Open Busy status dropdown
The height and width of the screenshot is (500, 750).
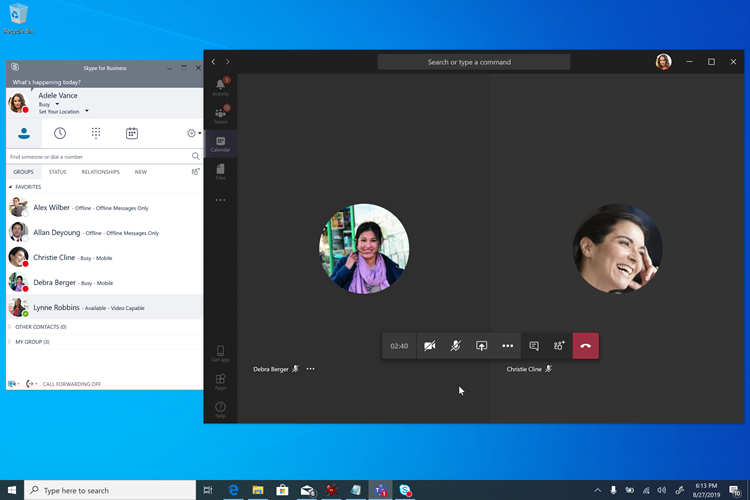[49, 104]
